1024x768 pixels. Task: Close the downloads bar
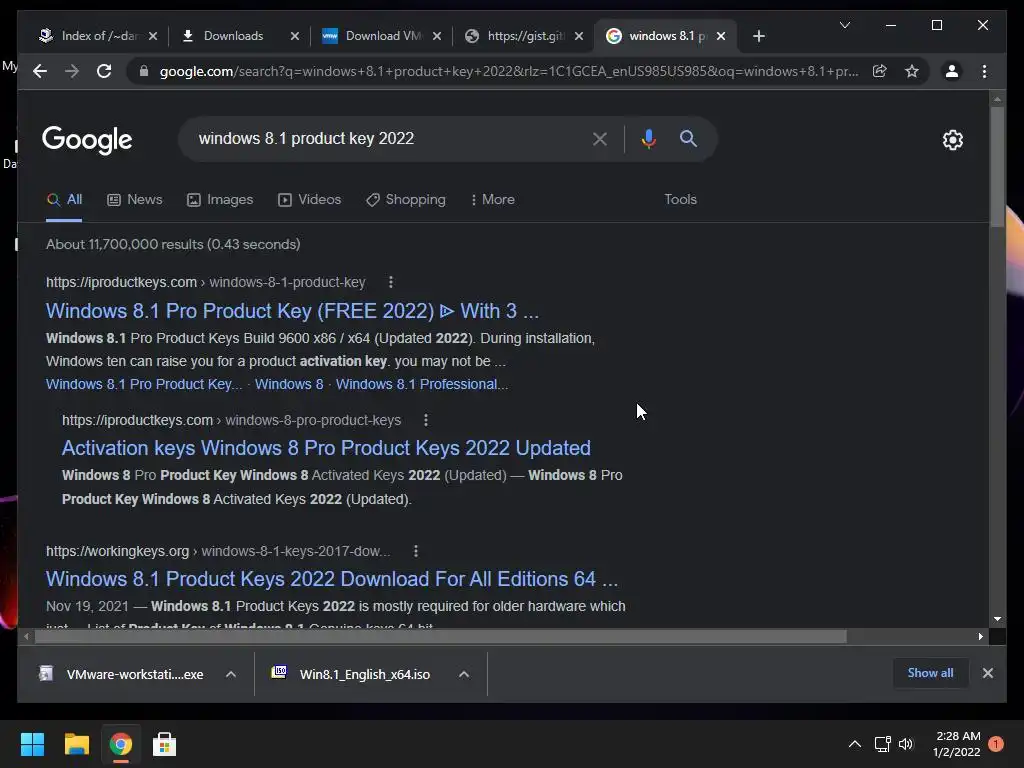[x=987, y=673]
